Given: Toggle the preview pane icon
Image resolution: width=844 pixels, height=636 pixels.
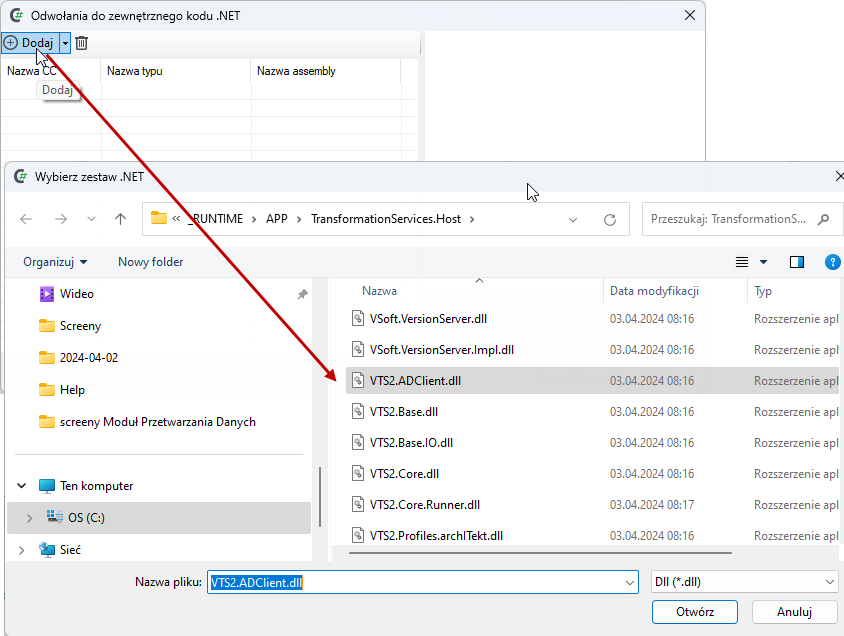Looking at the screenshot, I should pyautogui.click(x=797, y=262).
